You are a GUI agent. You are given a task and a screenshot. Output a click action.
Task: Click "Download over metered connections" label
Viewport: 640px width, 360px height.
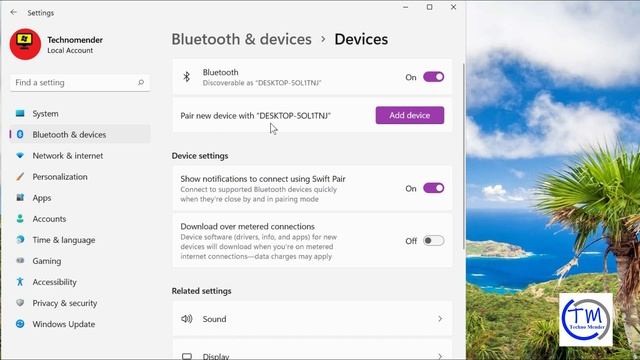[247, 226]
